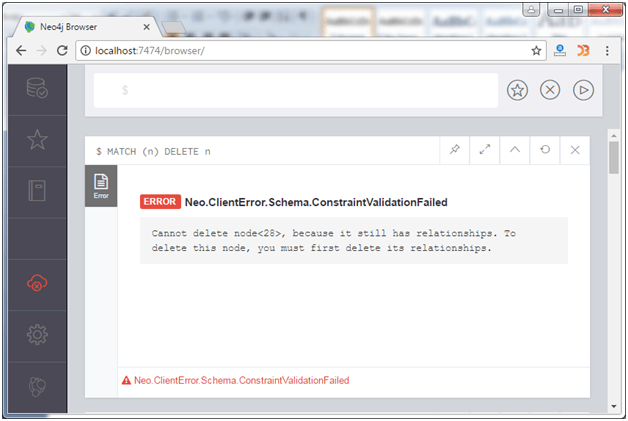Open the Documents book icon in sidebar
The image size is (628, 421).
coord(37,191)
